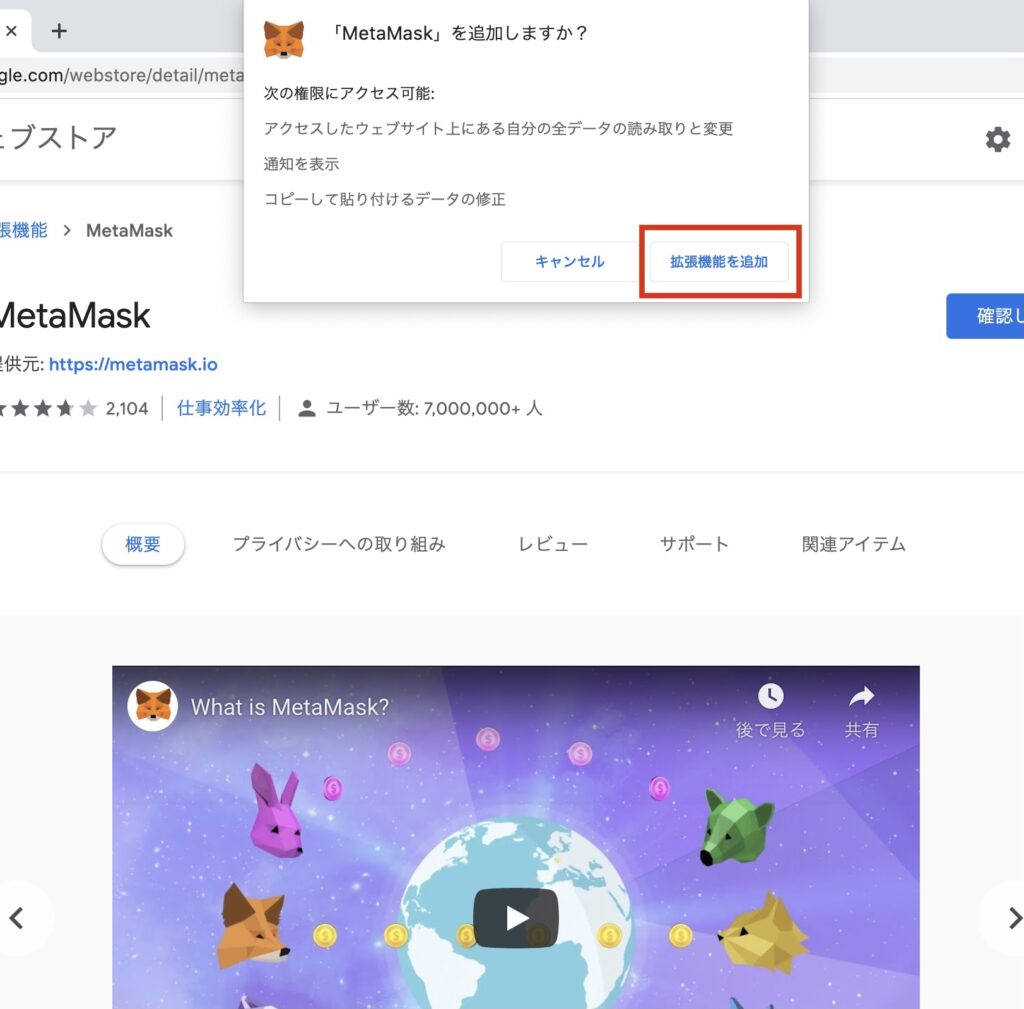
Task: Close the current browser tab
Action: [x=11, y=31]
